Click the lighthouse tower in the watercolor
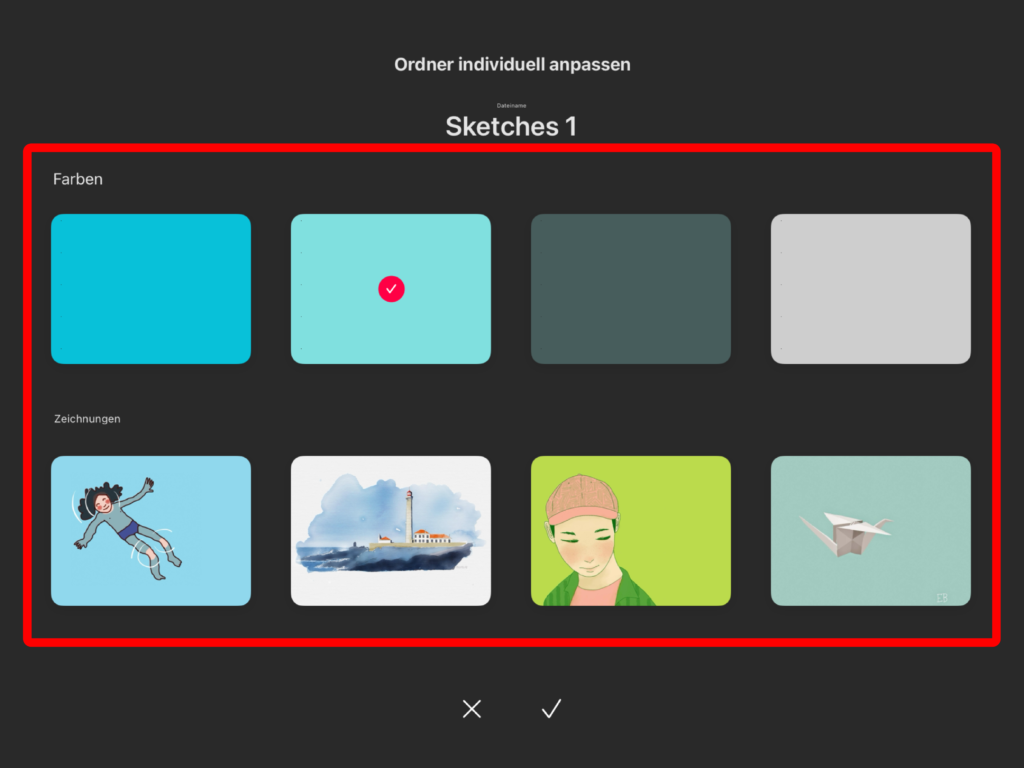This screenshot has height=768, width=1024. pyautogui.click(x=409, y=516)
